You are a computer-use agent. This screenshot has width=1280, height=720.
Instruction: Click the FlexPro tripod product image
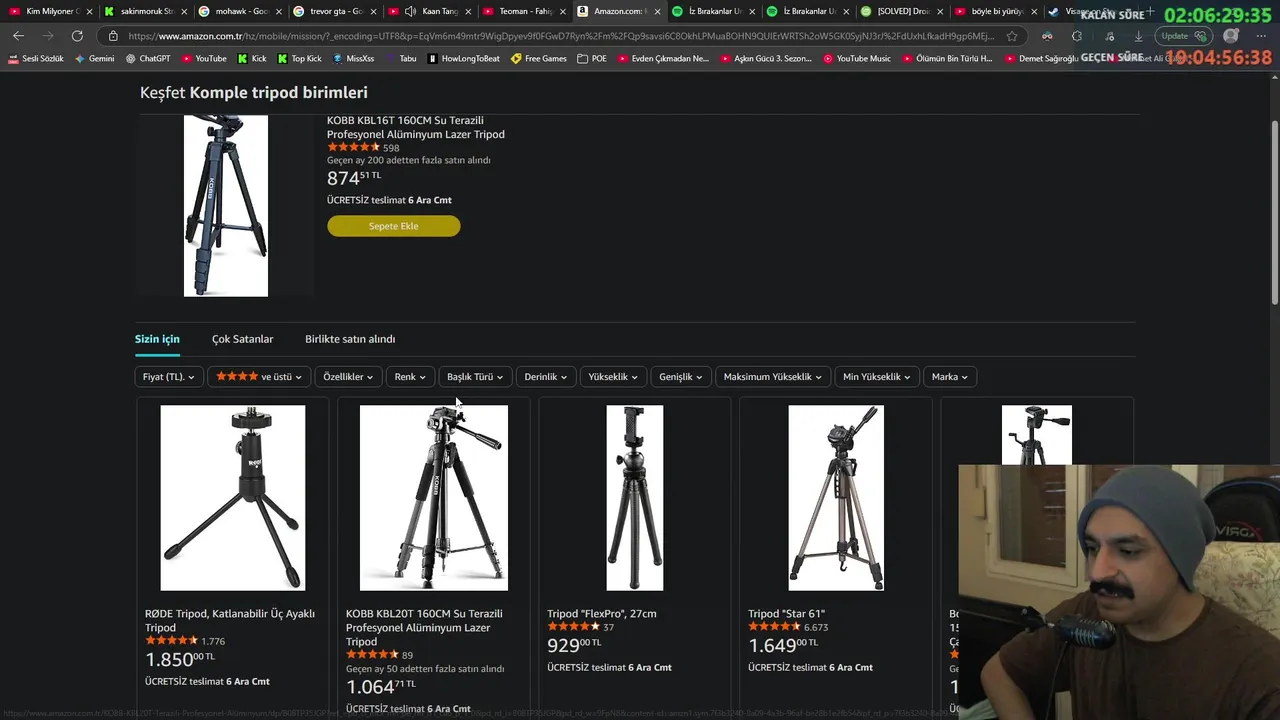tap(635, 497)
